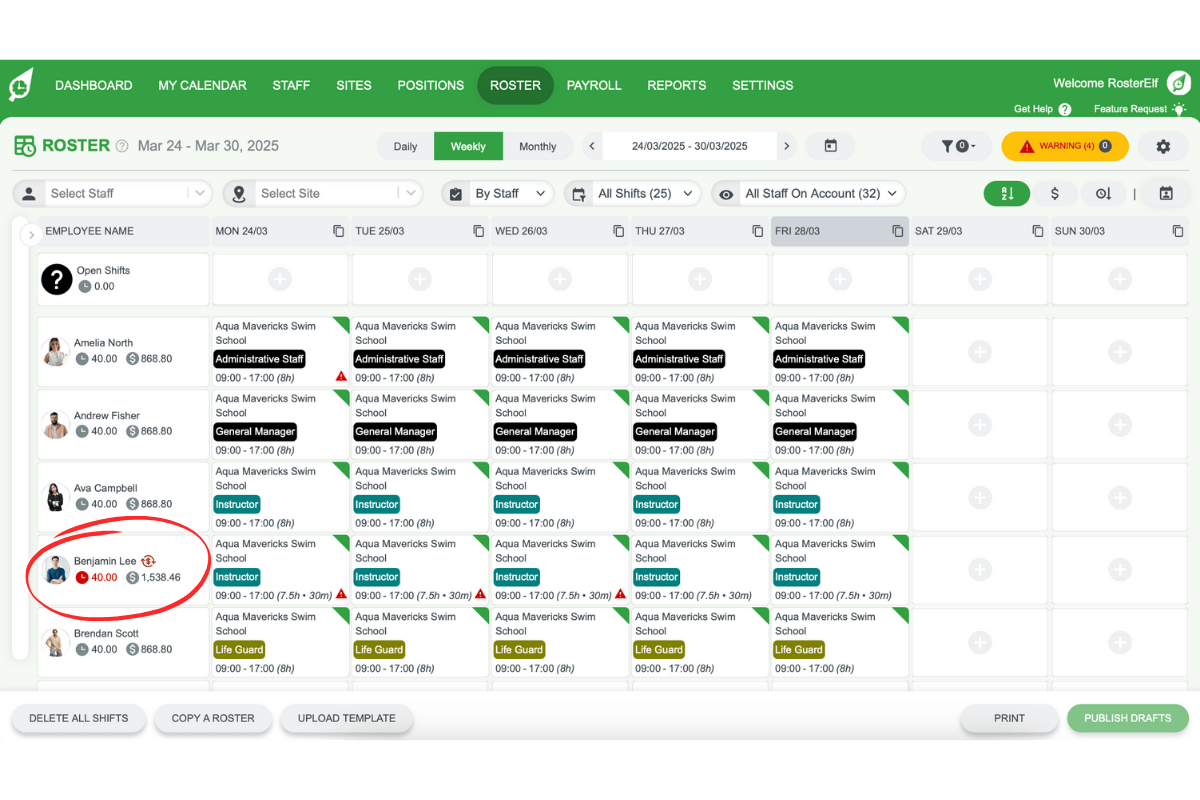This screenshot has height=800, width=1200.
Task: Switch to the Monthly view
Action: point(537,146)
